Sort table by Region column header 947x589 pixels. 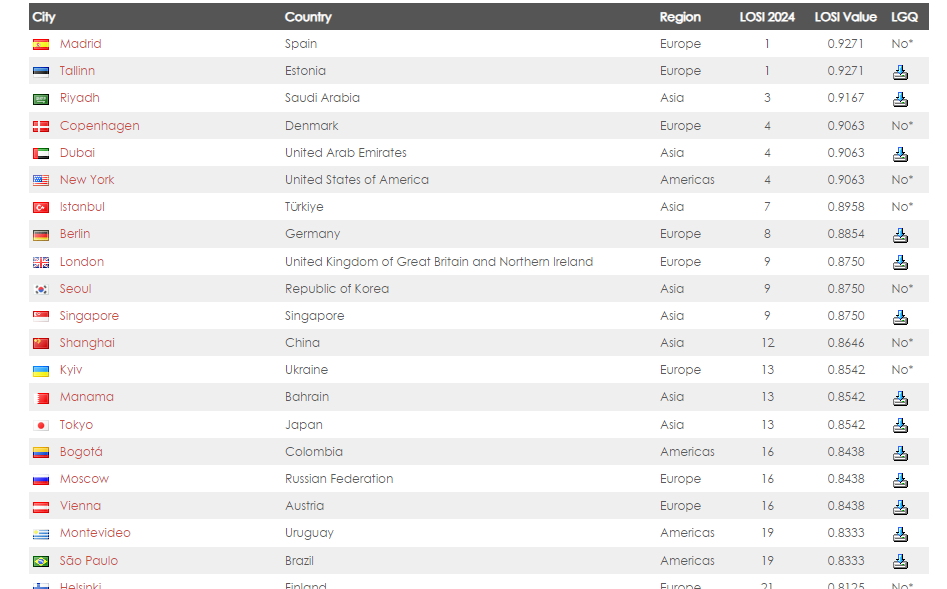680,17
